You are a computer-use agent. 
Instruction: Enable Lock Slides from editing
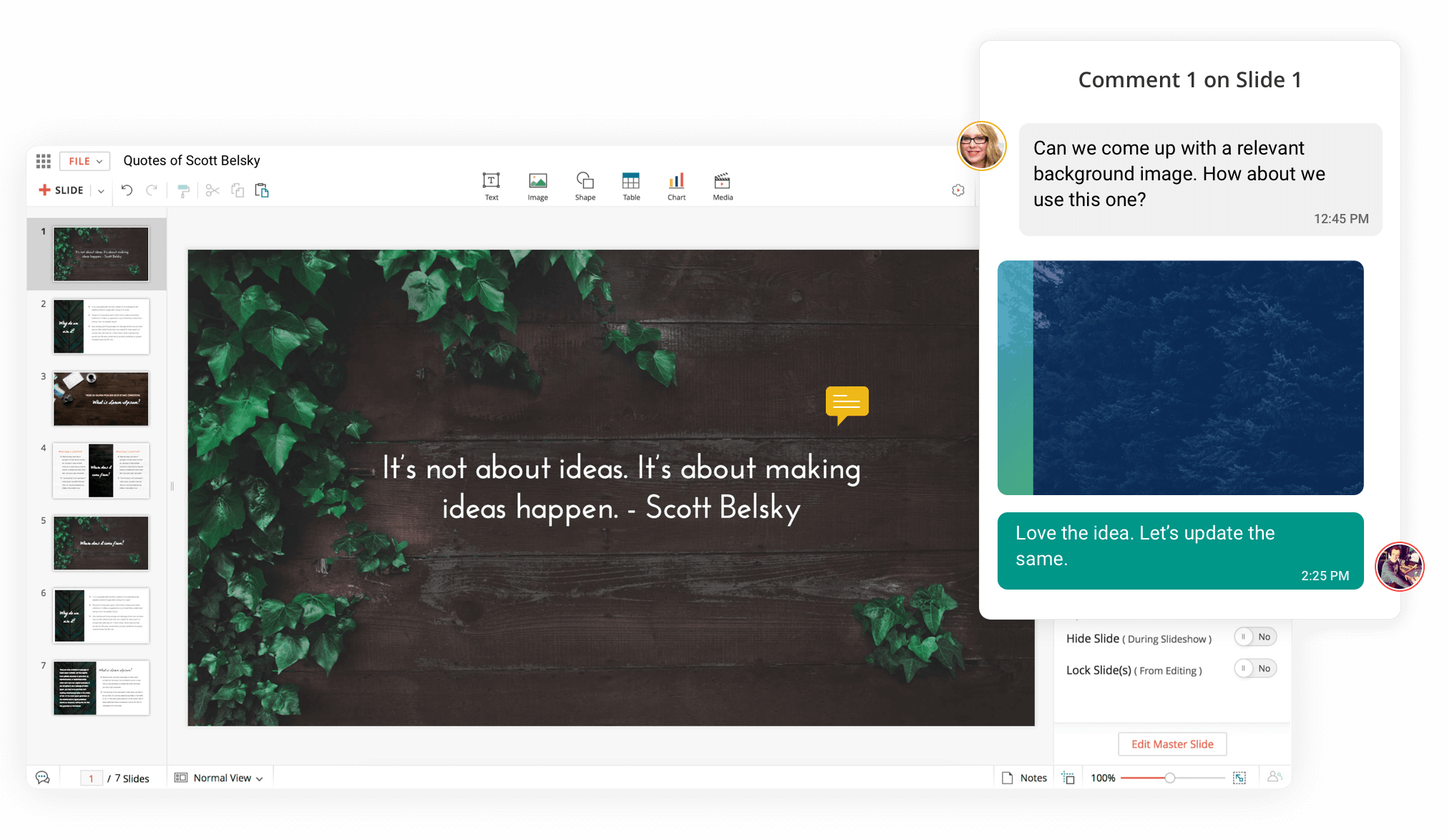[x=1254, y=668]
